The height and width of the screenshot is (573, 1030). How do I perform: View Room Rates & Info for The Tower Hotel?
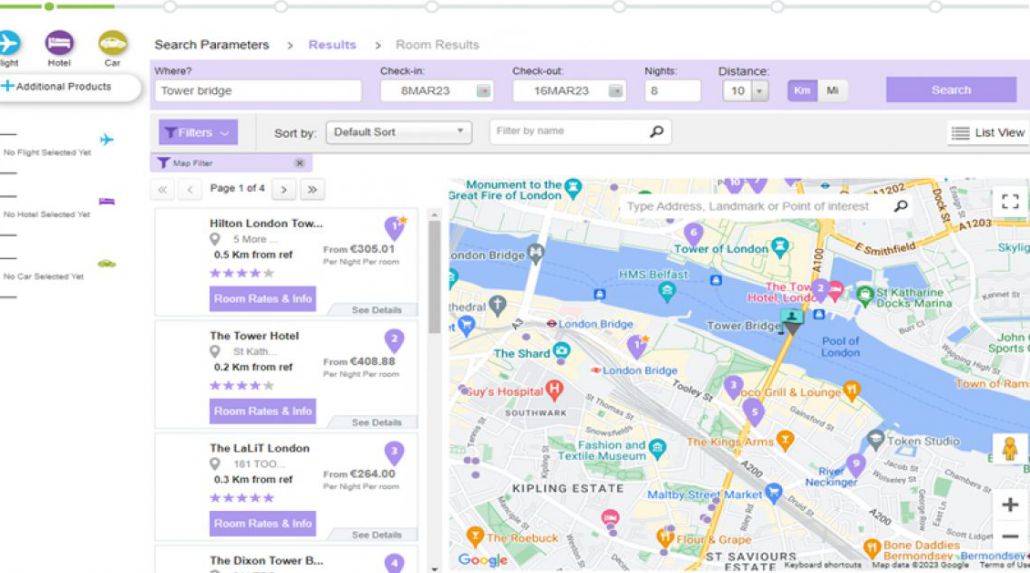(x=262, y=411)
